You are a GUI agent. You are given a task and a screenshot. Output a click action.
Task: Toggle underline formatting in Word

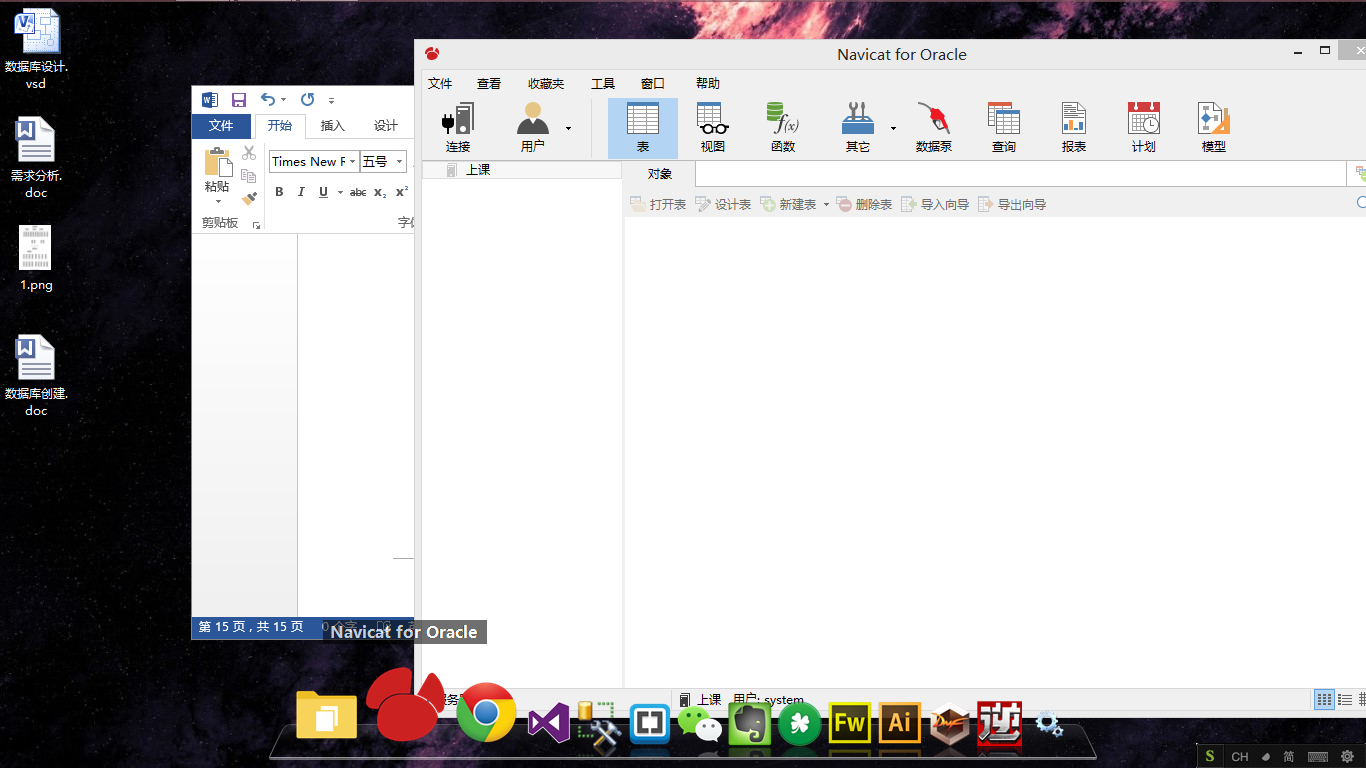323,192
